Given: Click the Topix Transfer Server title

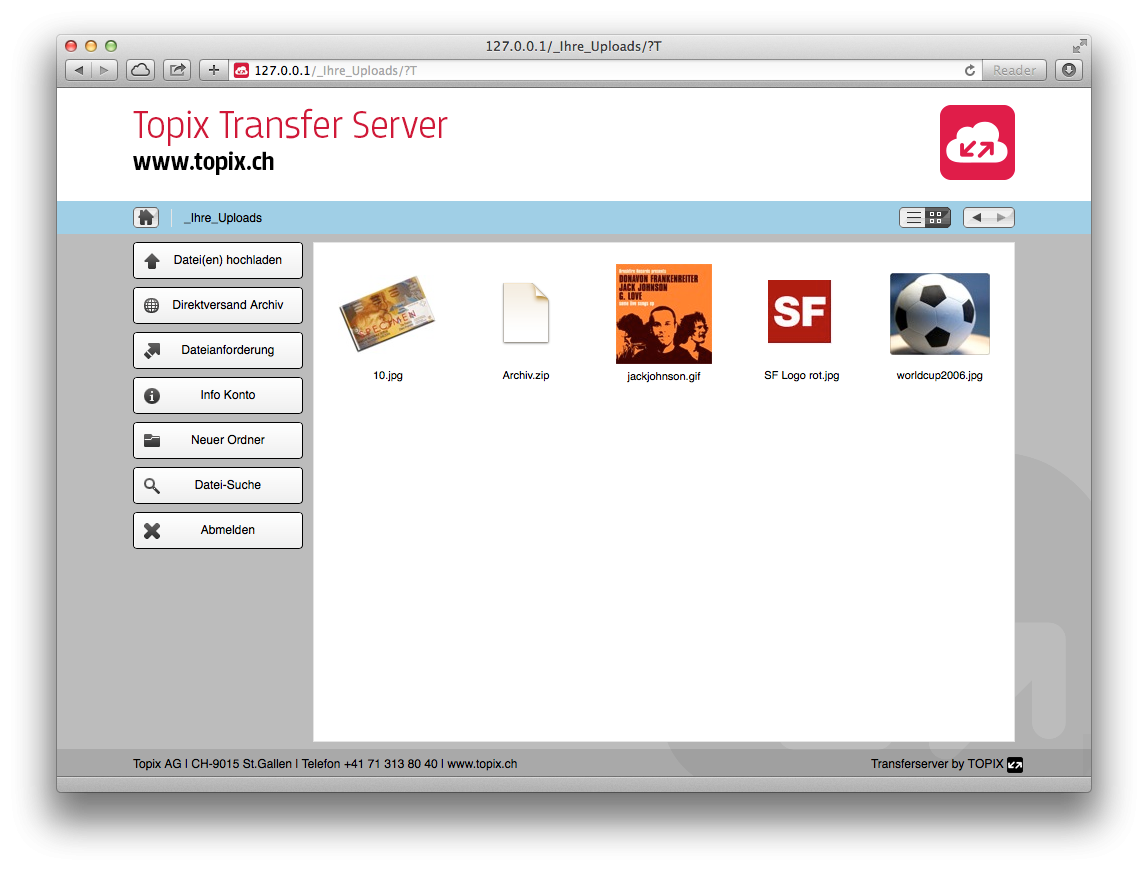Looking at the screenshot, I should point(290,125).
